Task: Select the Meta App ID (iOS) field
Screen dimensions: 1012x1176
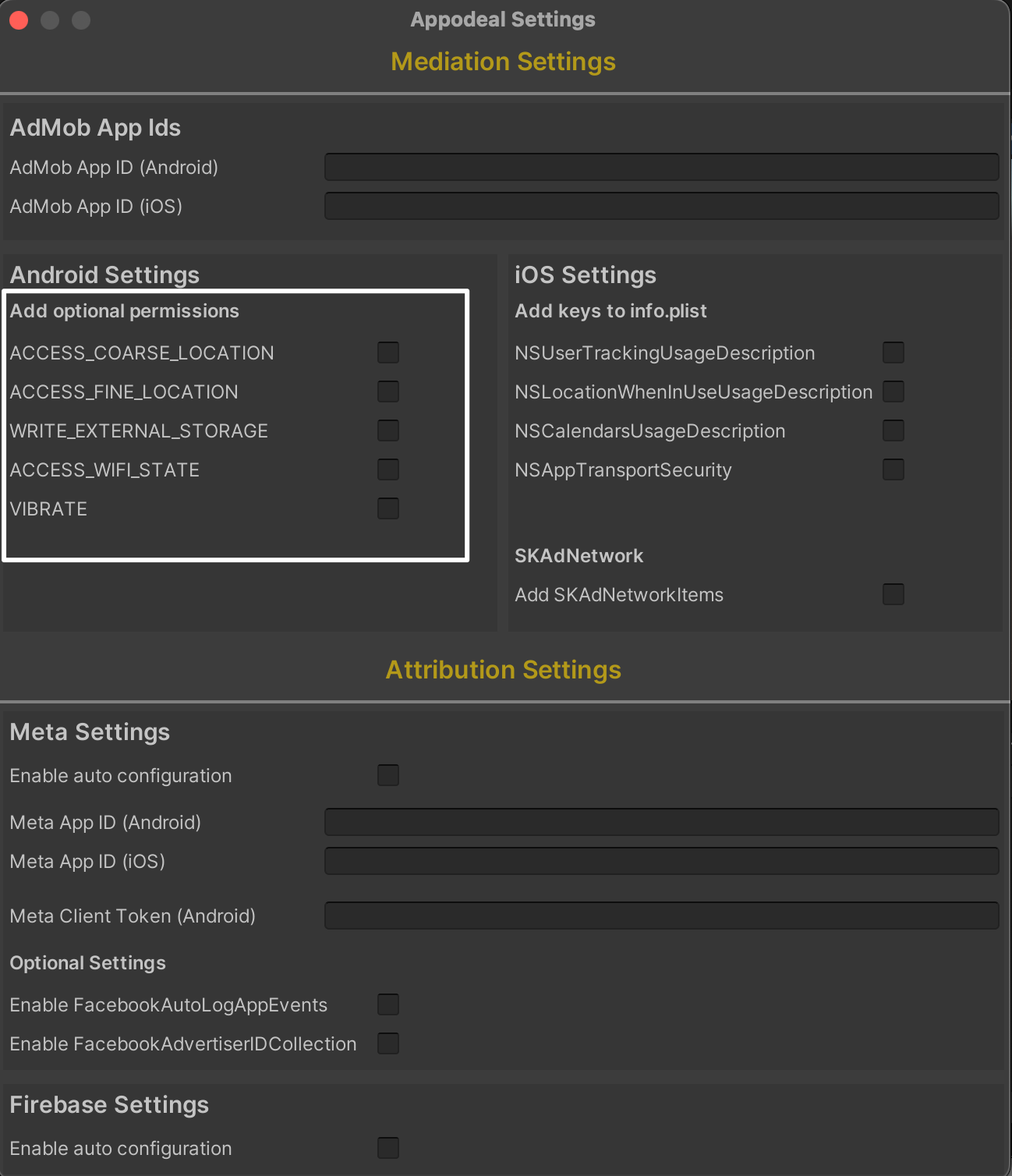Action: click(661, 861)
